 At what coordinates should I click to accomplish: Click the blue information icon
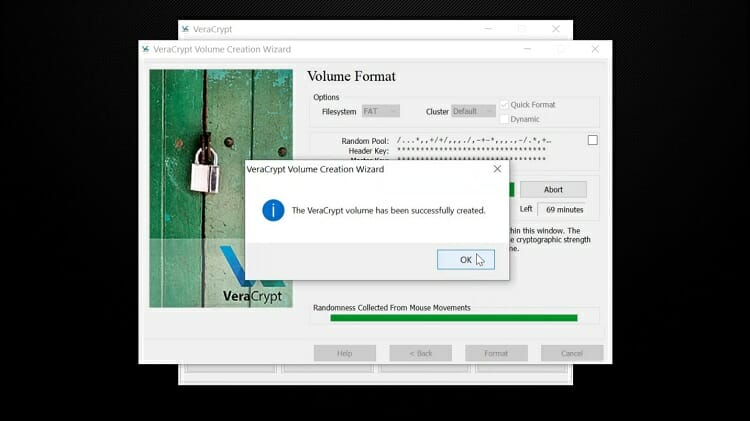pyautogui.click(x=273, y=211)
